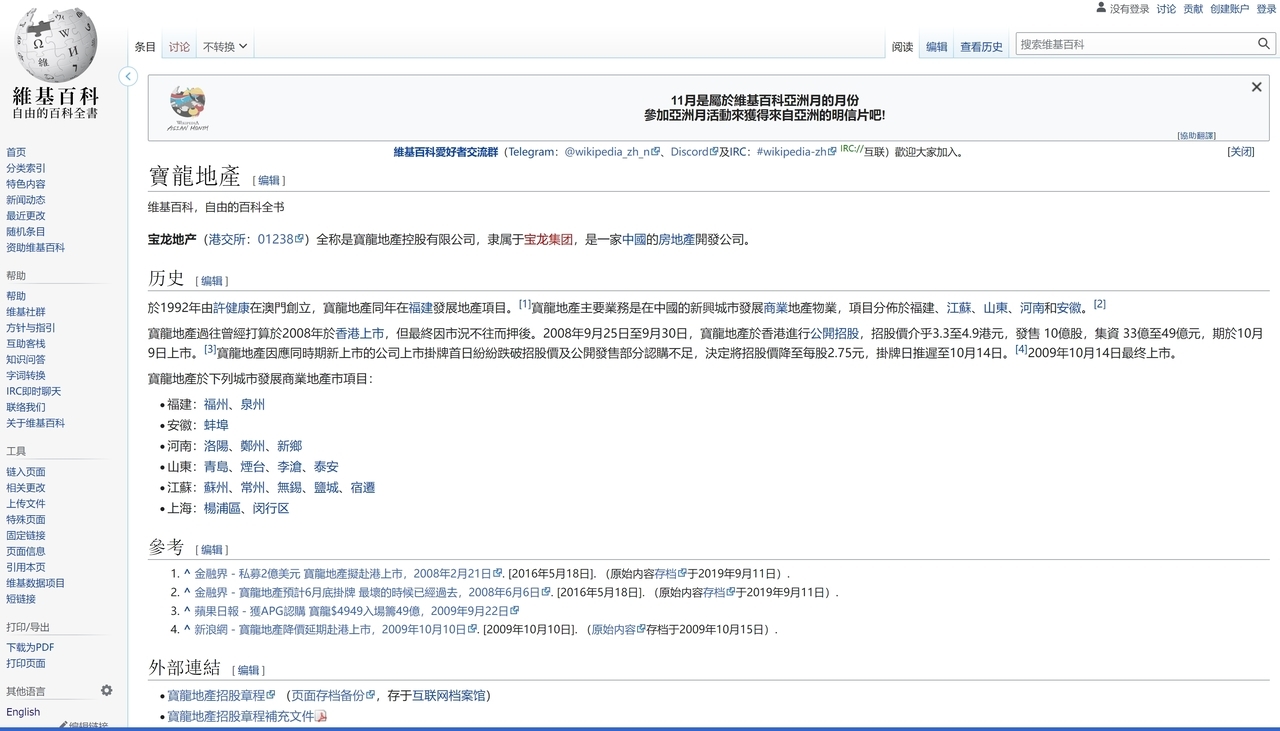Open IRC即时聊天 in the sidebar
The height and width of the screenshot is (731, 1280).
(x=33, y=391)
